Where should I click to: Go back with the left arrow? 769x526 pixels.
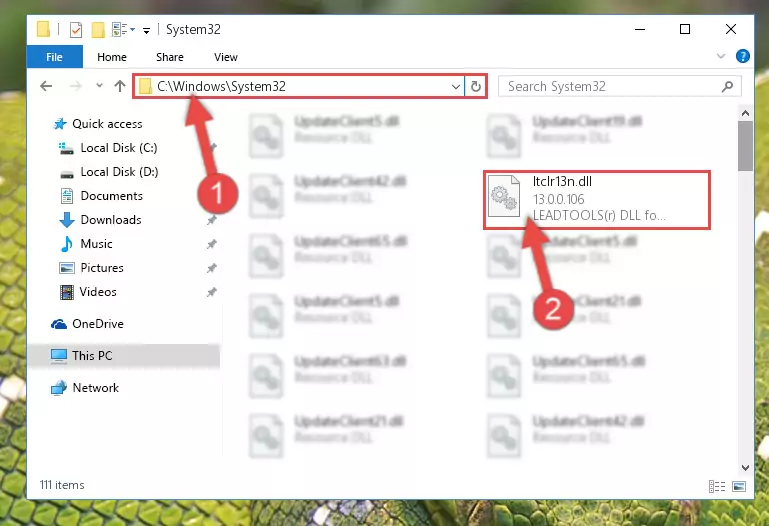(x=46, y=86)
